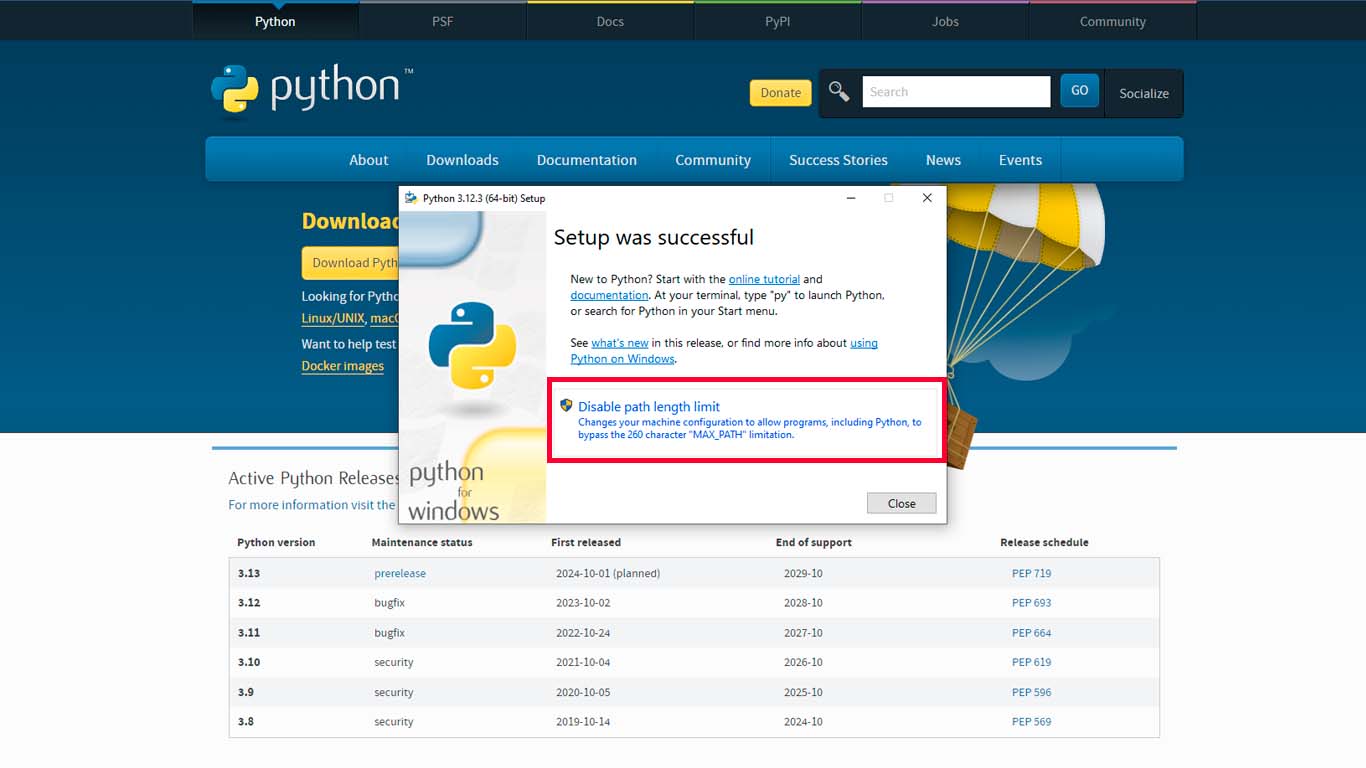This screenshot has height=768, width=1366.
Task: Open the PEP 664 release schedule link
Action: (x=1031, y=633)
